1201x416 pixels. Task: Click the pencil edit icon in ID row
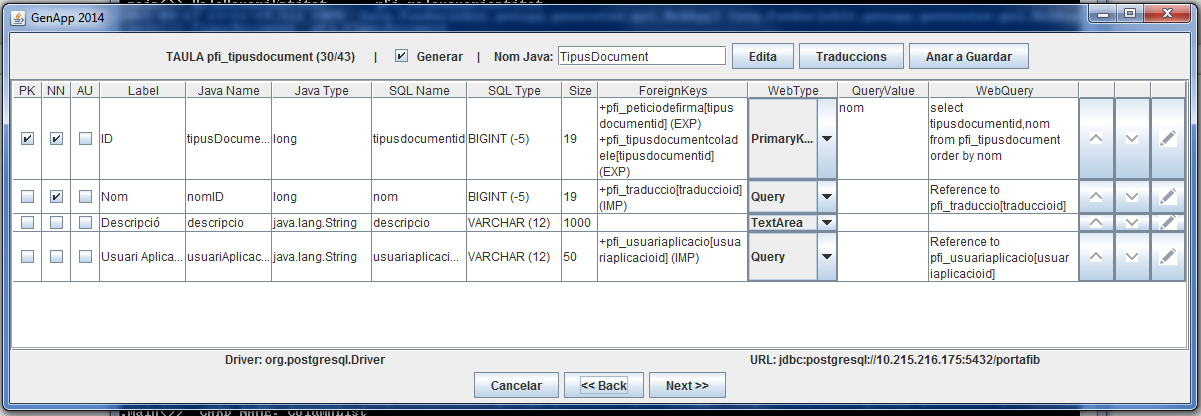[1167, 139]
